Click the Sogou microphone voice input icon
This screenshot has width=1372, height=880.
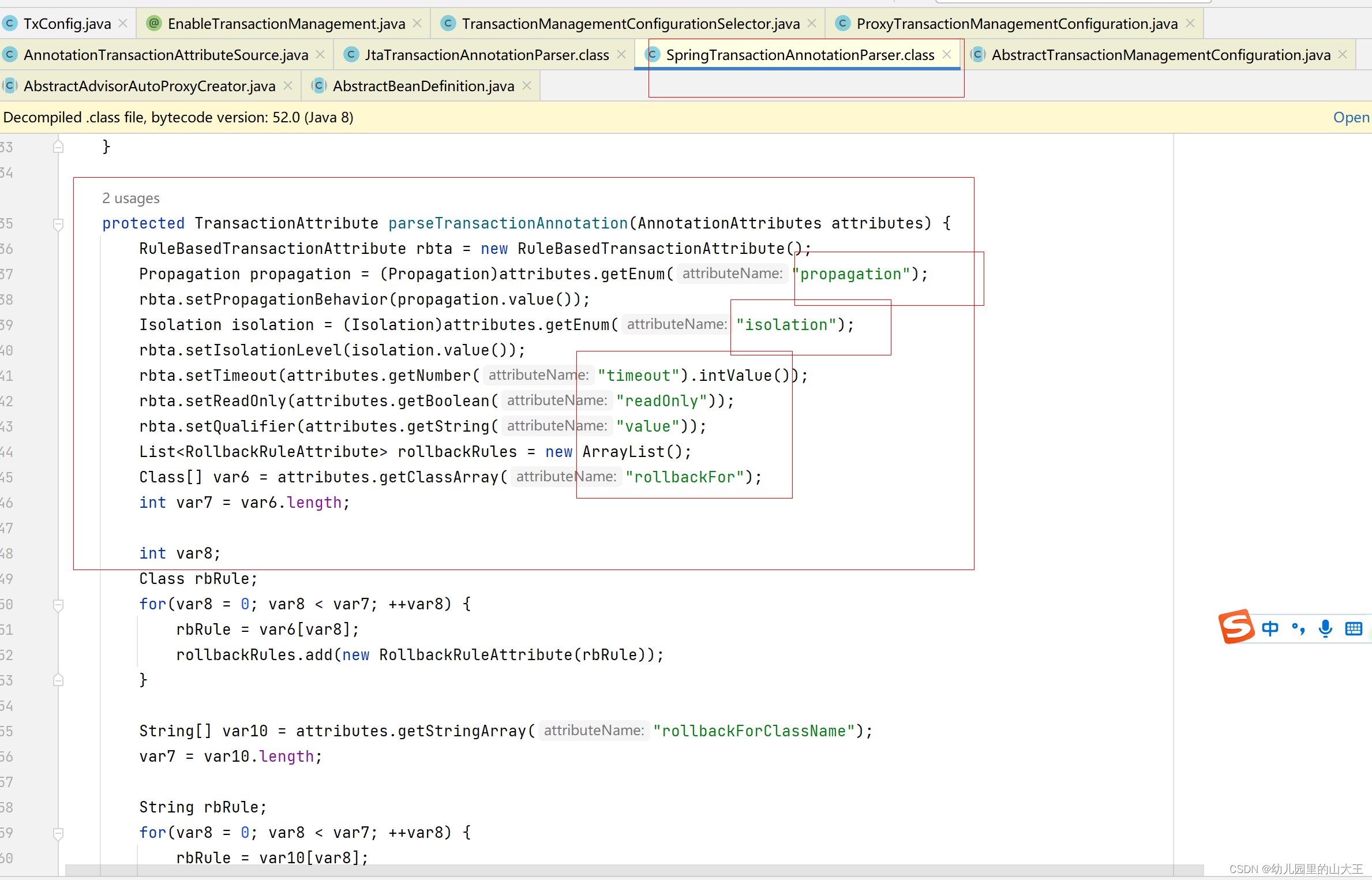tap(1325, 628)
